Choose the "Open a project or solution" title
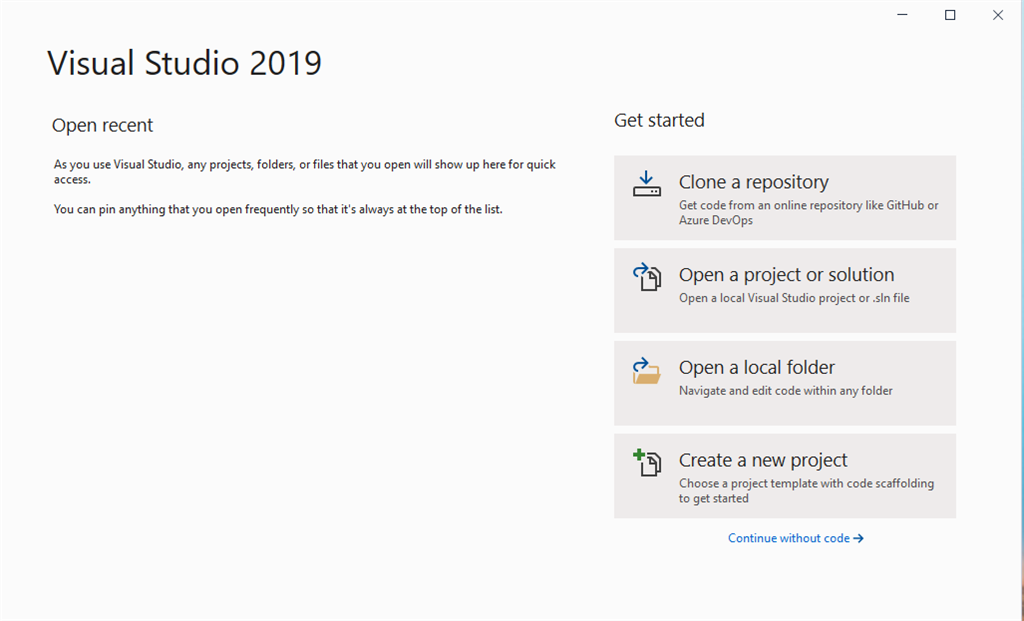This screenshot has width=1024, height=621. 786,275
